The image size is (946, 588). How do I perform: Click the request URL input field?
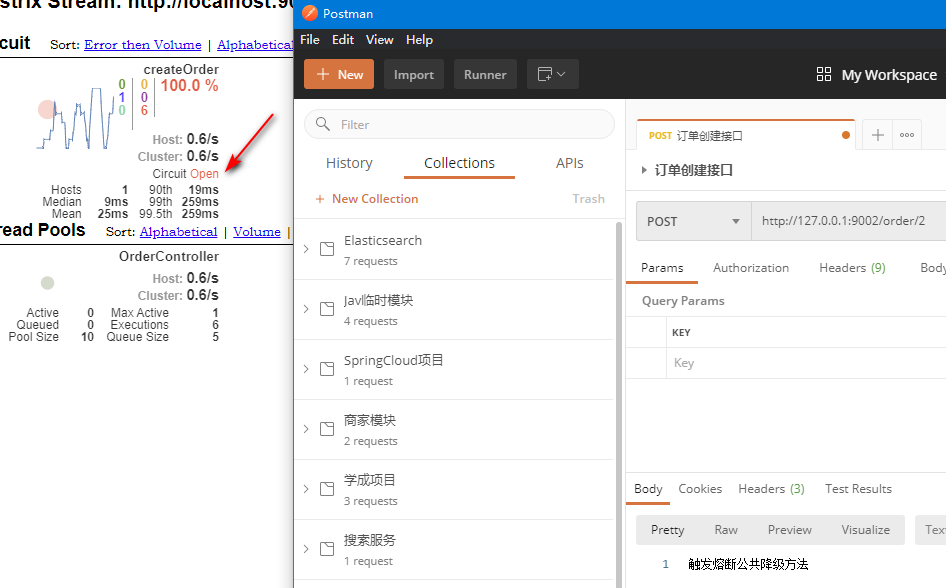(x=848, y=221)
